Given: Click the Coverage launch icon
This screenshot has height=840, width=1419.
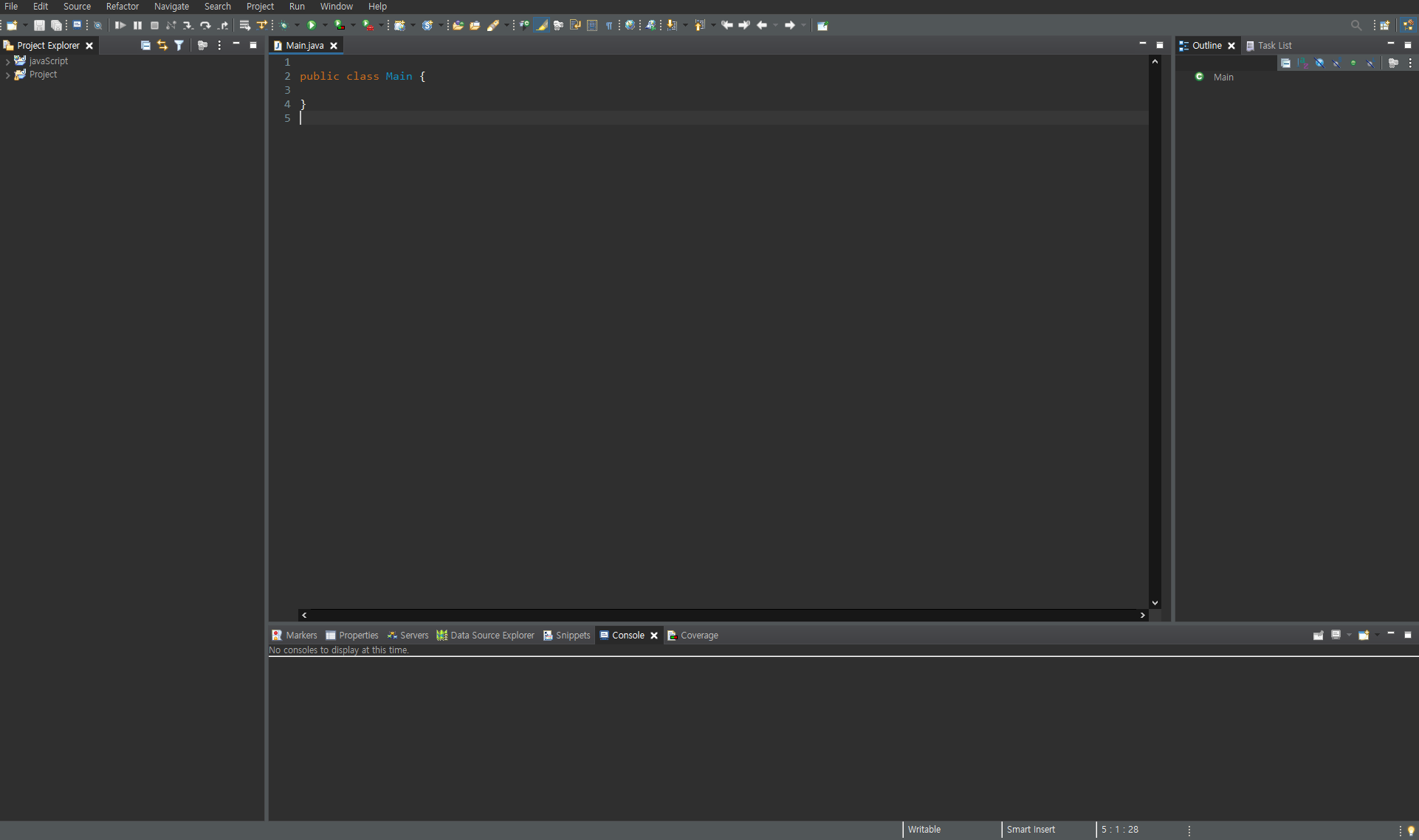Looking at the screenshot, I should click(x=340, y=25).
